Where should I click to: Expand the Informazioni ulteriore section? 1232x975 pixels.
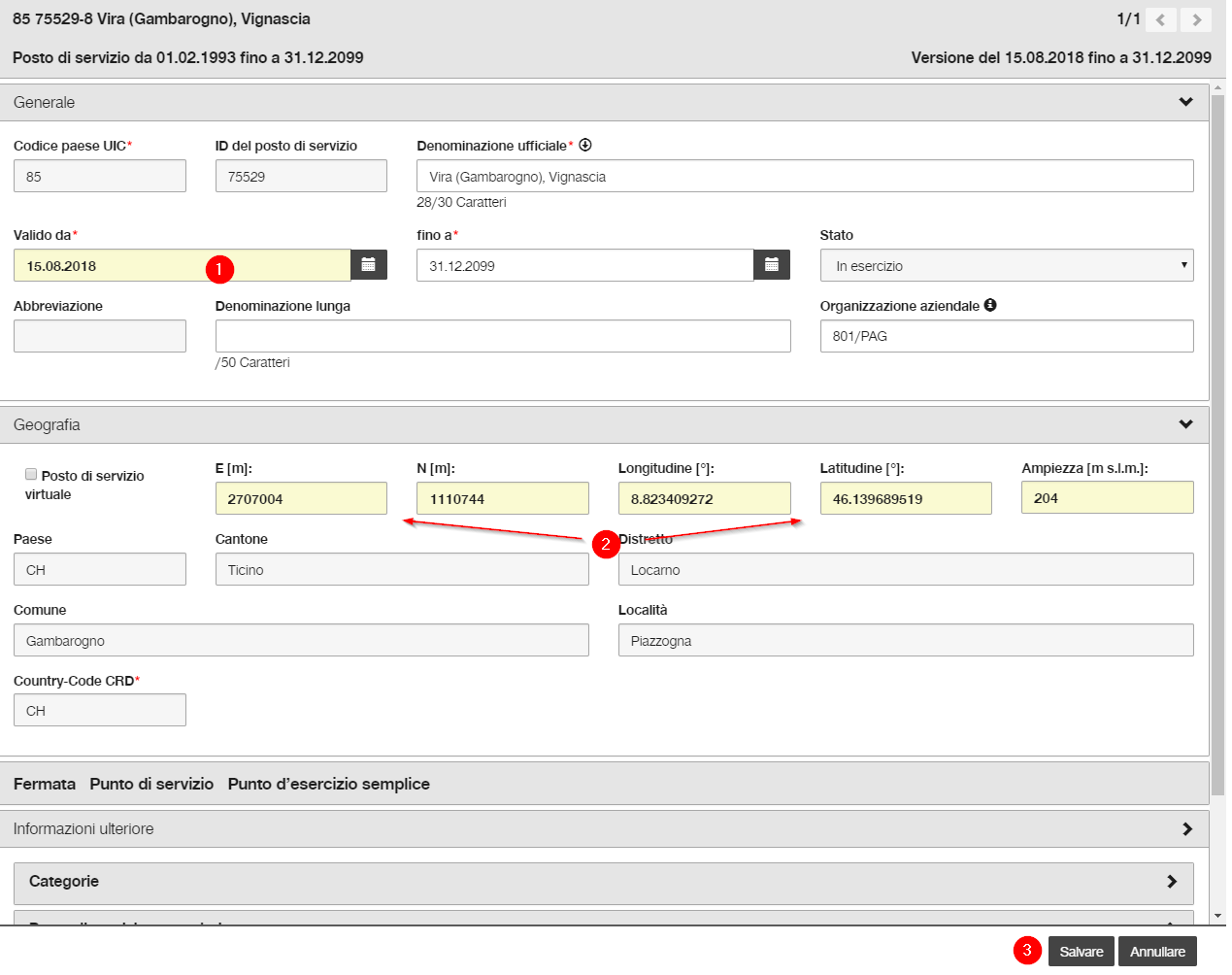tap(1186, 828)
